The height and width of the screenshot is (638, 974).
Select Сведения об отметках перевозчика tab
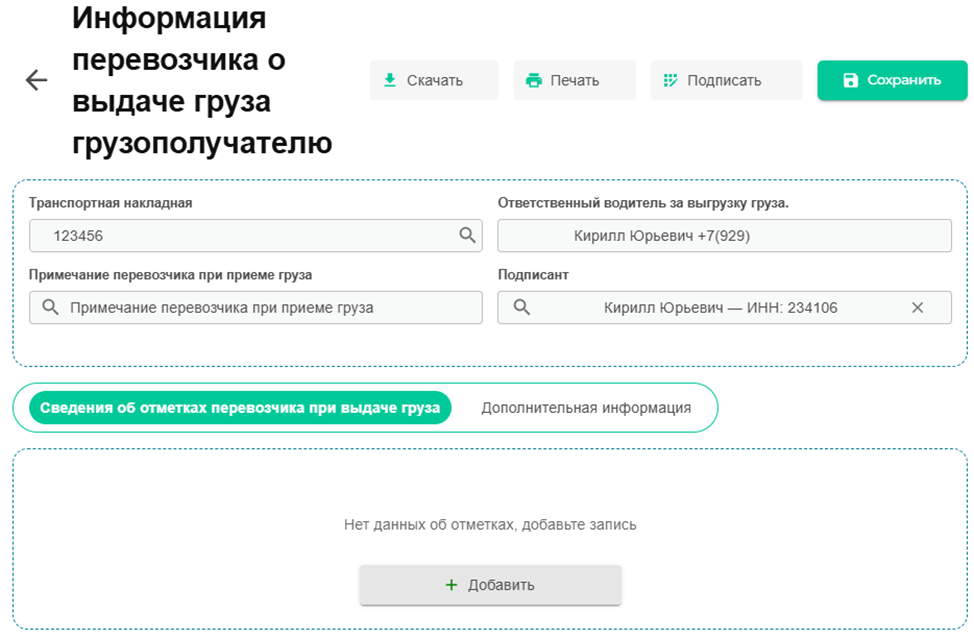coord(240,408)
